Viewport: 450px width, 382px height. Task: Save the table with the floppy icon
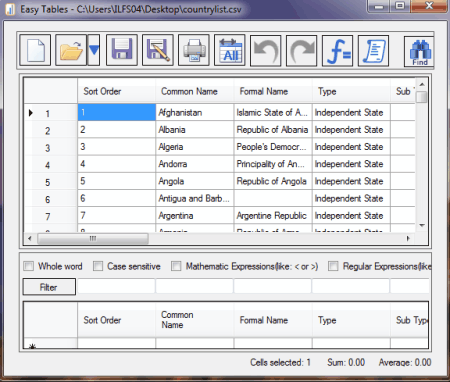(x=122, y=50)
